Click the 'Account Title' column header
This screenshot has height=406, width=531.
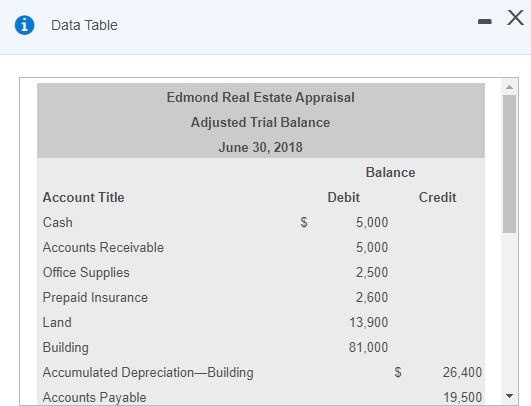pyautogui.click(x=84, y=197)
